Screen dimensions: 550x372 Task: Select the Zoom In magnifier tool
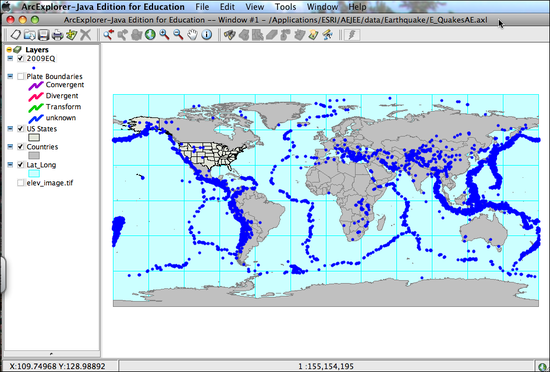165,35
